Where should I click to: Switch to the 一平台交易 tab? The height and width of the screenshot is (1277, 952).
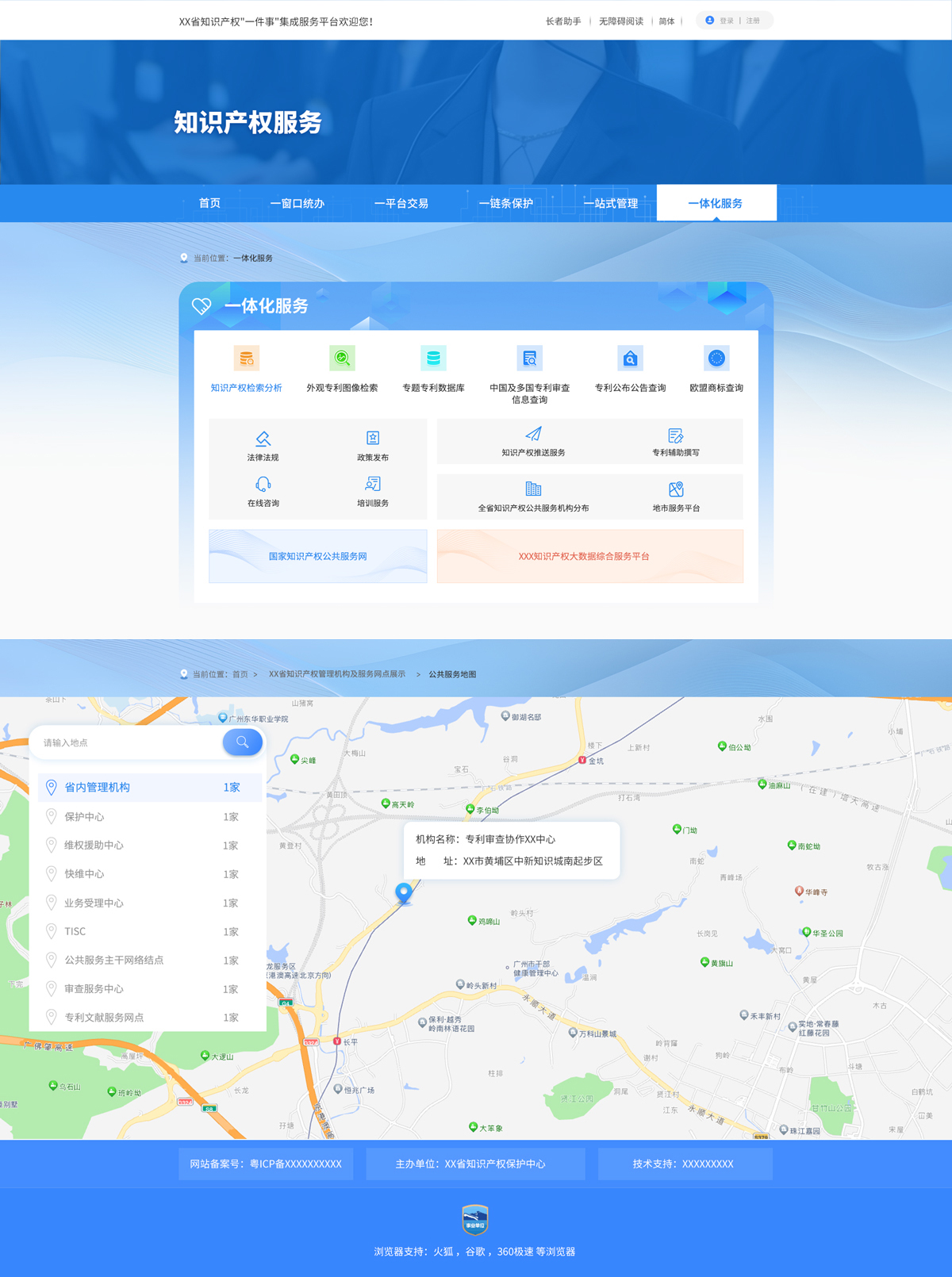pyautogui.click(x=401, y=203)
